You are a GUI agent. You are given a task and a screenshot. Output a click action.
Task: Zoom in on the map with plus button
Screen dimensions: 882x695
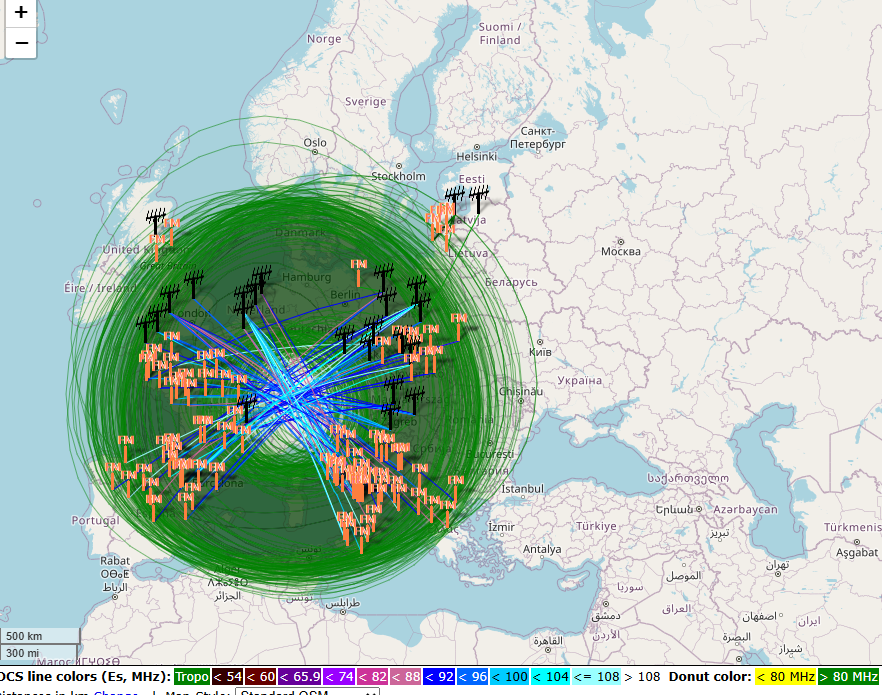click(x=21, y=12)
